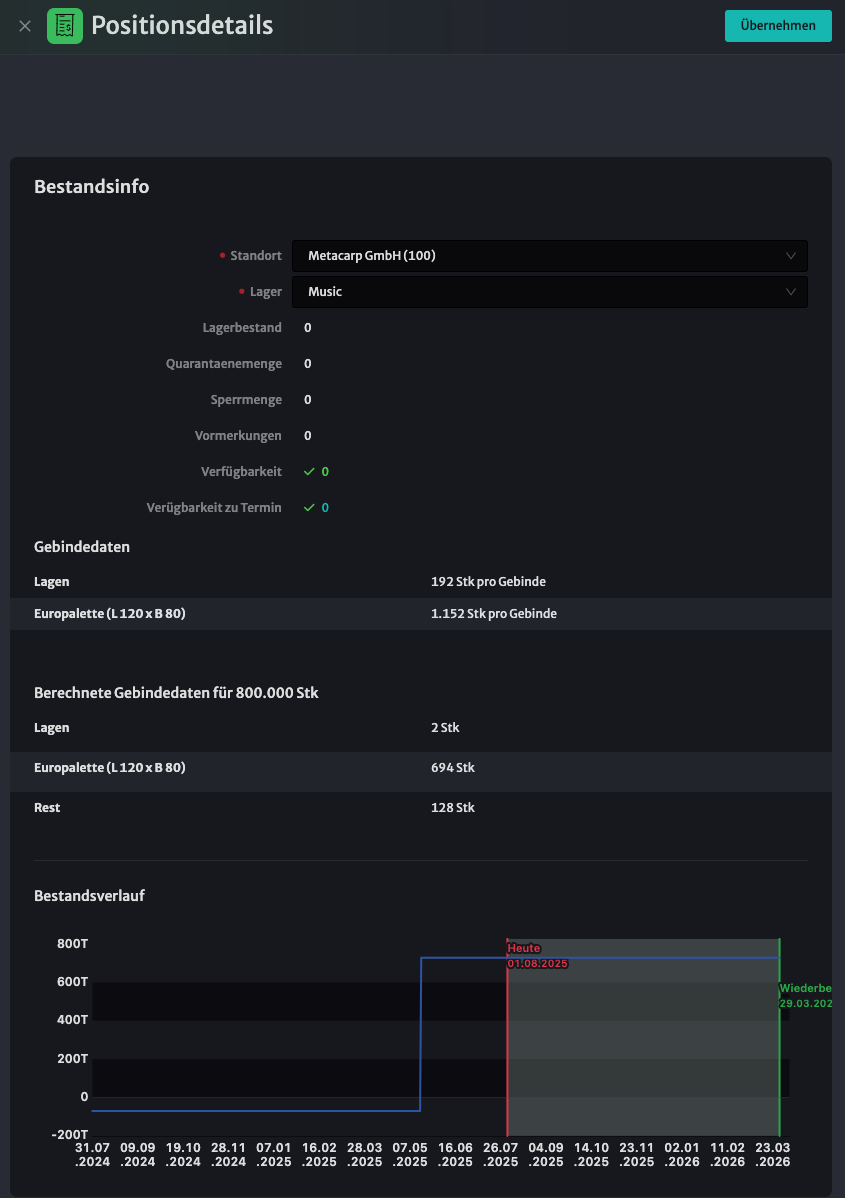Click the '128 Stk' Rest value
The image size is (845, 1198).
coord(452,808)
